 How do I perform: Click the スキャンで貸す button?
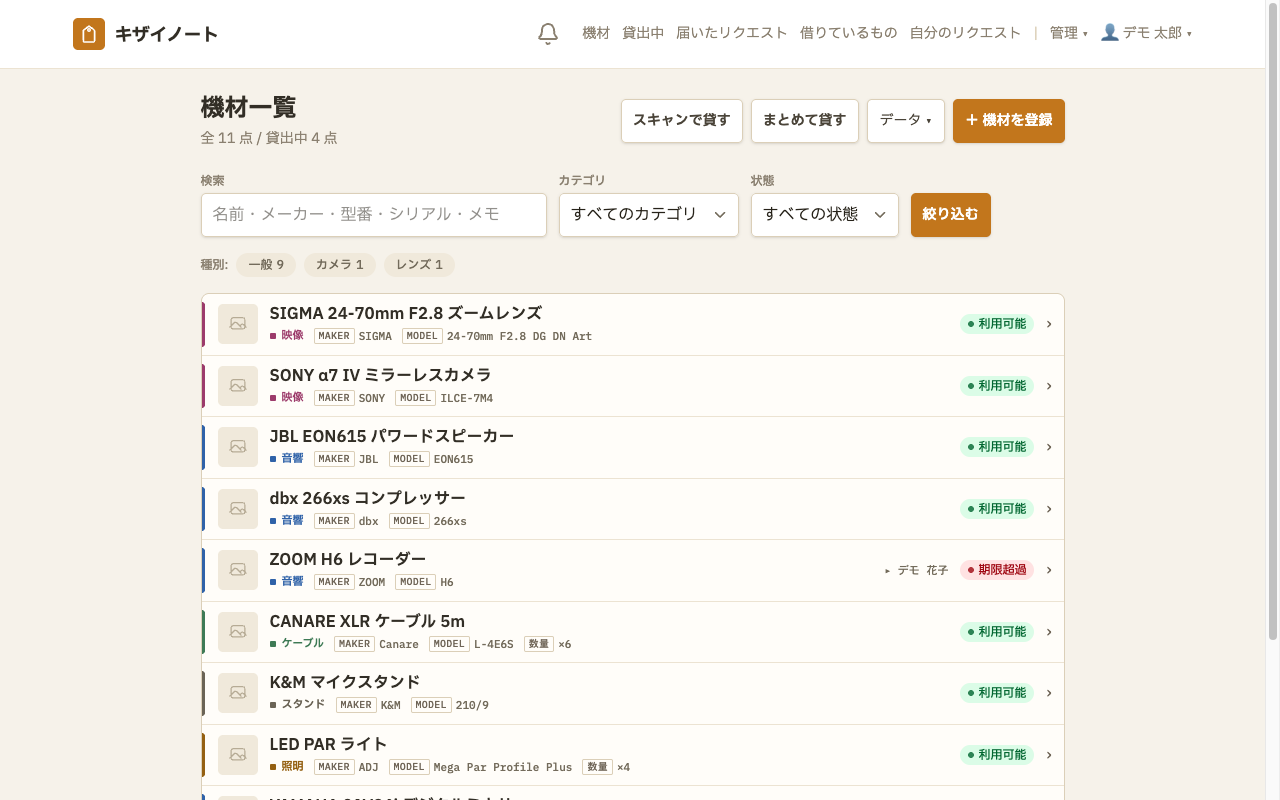[x=682, y=121]
